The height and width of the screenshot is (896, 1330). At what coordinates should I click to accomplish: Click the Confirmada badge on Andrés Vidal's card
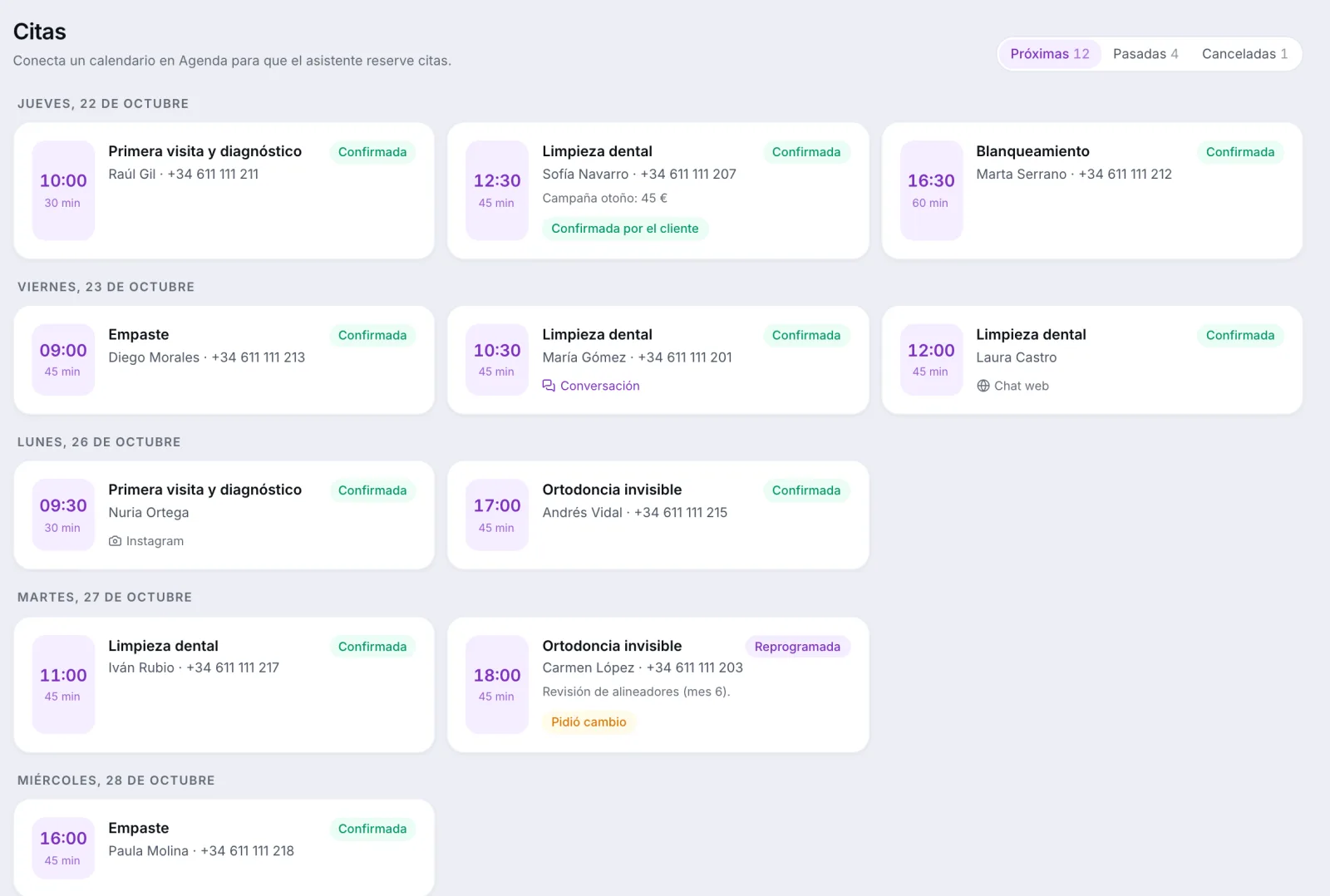coord(806,490)
